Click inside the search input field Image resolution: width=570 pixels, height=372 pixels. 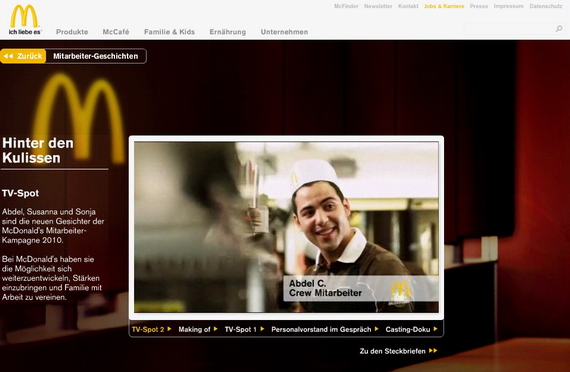[x=509, y=28]
